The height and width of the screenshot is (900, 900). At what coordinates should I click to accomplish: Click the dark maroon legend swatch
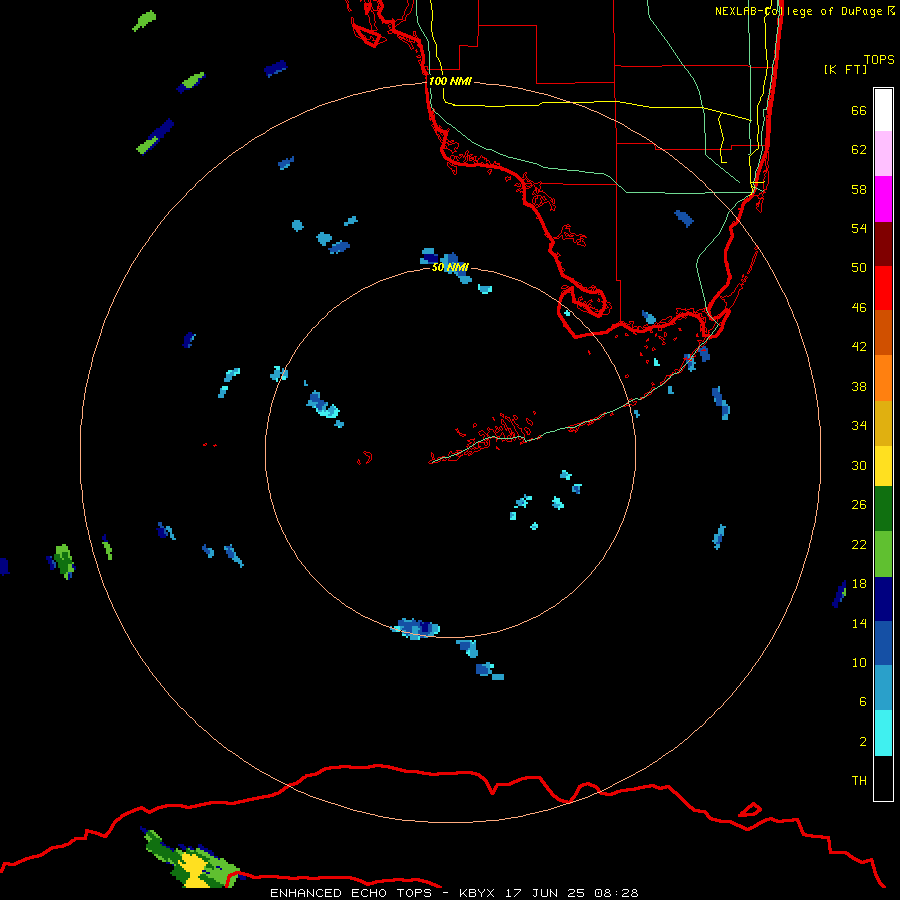point(883,244)
